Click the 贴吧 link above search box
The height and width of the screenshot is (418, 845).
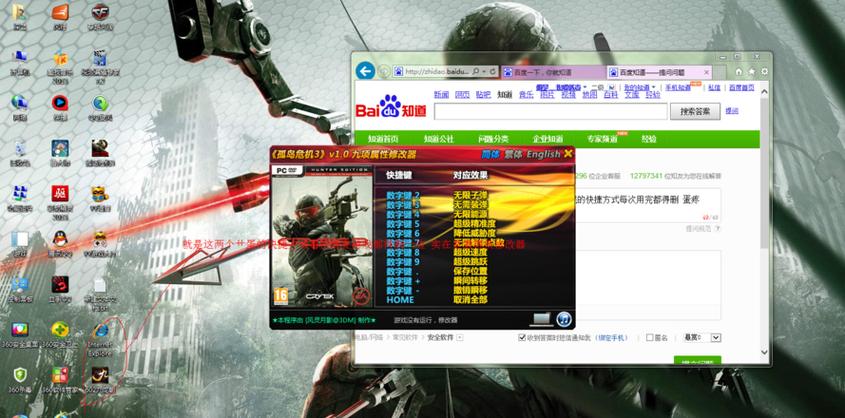point(483,95)
